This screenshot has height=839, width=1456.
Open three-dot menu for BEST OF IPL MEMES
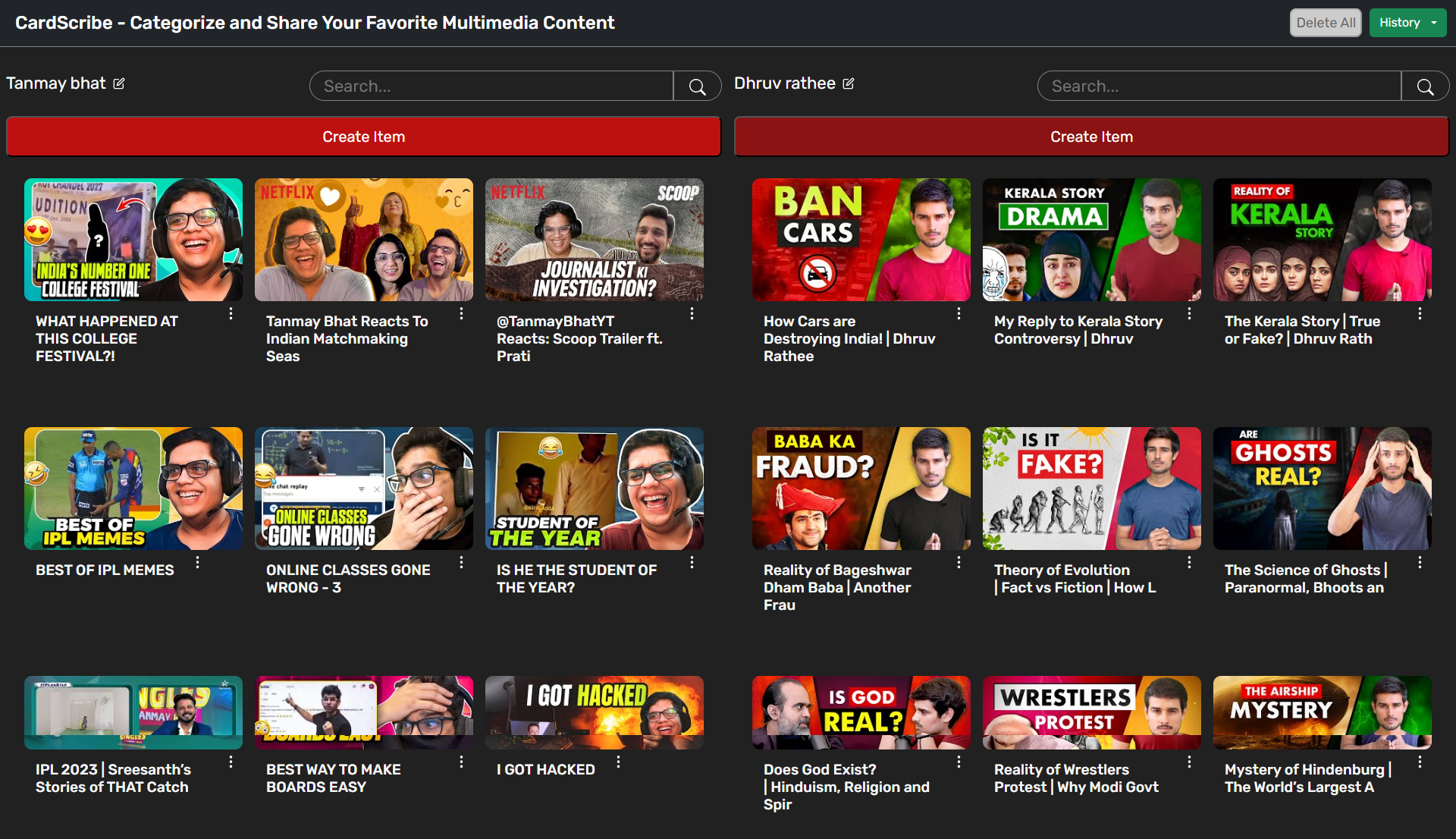click(197, 563)
